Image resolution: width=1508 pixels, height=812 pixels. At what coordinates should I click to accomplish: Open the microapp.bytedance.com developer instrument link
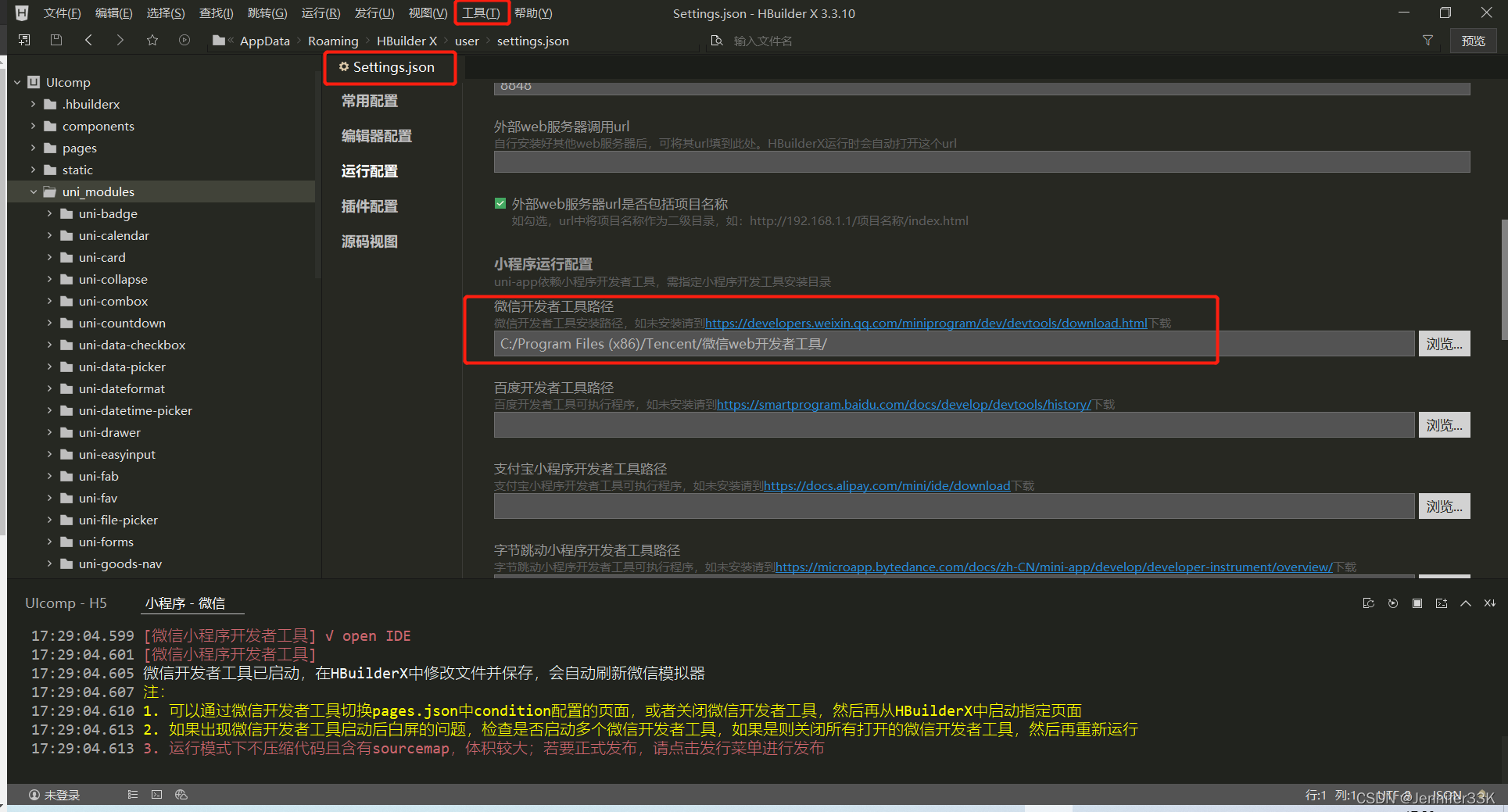tap(1054, 567)
